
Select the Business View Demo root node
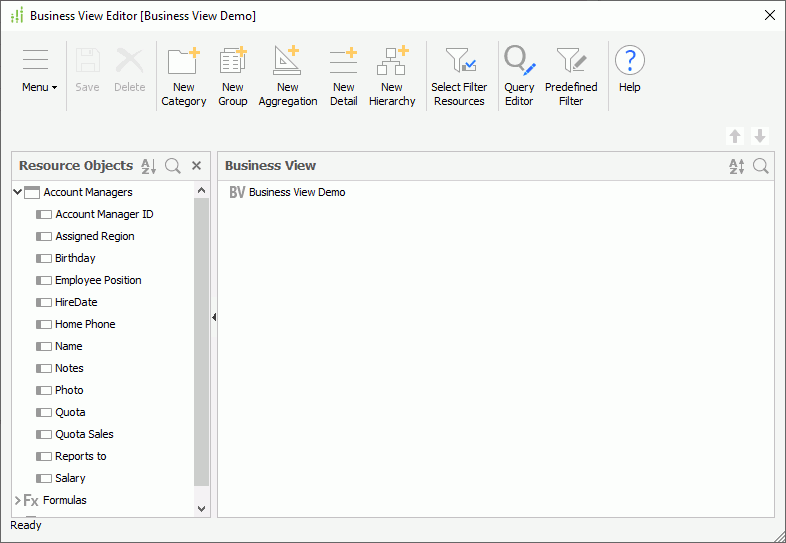click(x=297, y=192)
